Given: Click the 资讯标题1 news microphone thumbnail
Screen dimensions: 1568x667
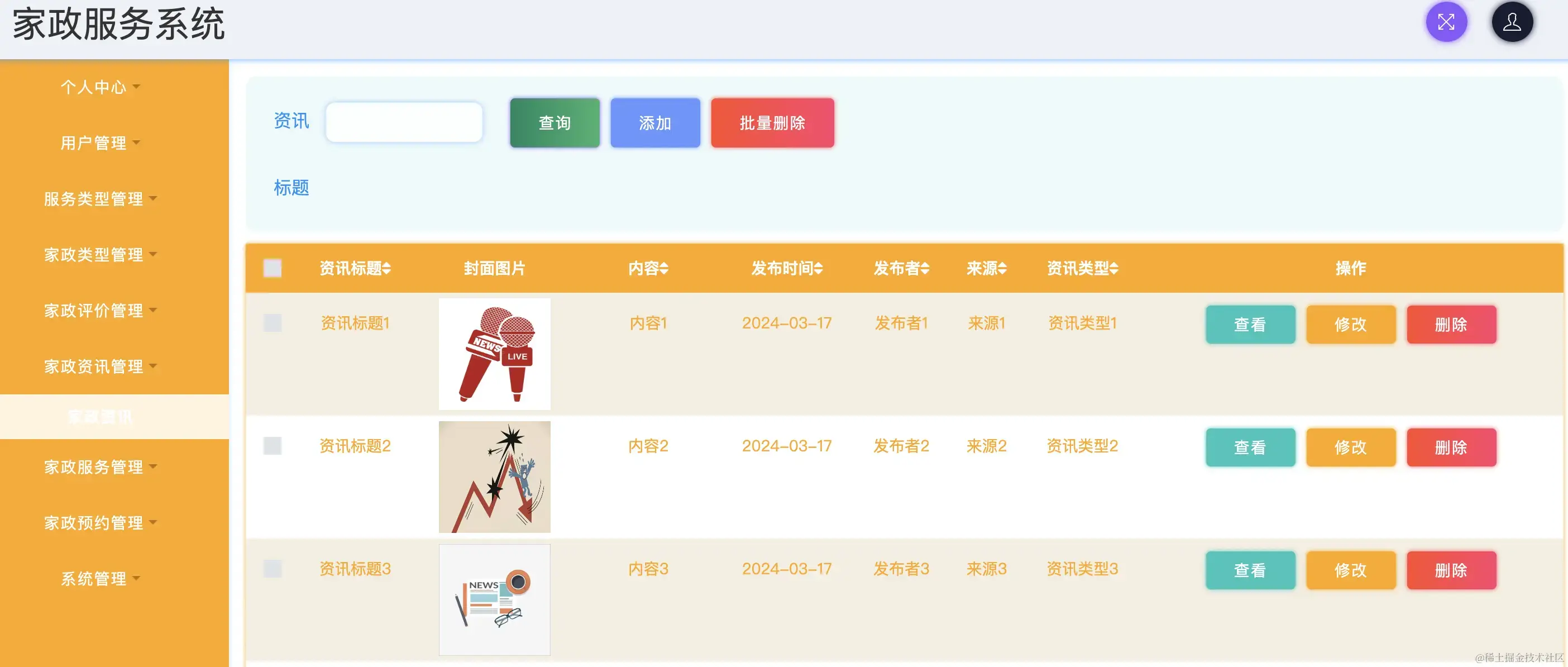Looking at the screenshot, I should (x=494, y=353).
